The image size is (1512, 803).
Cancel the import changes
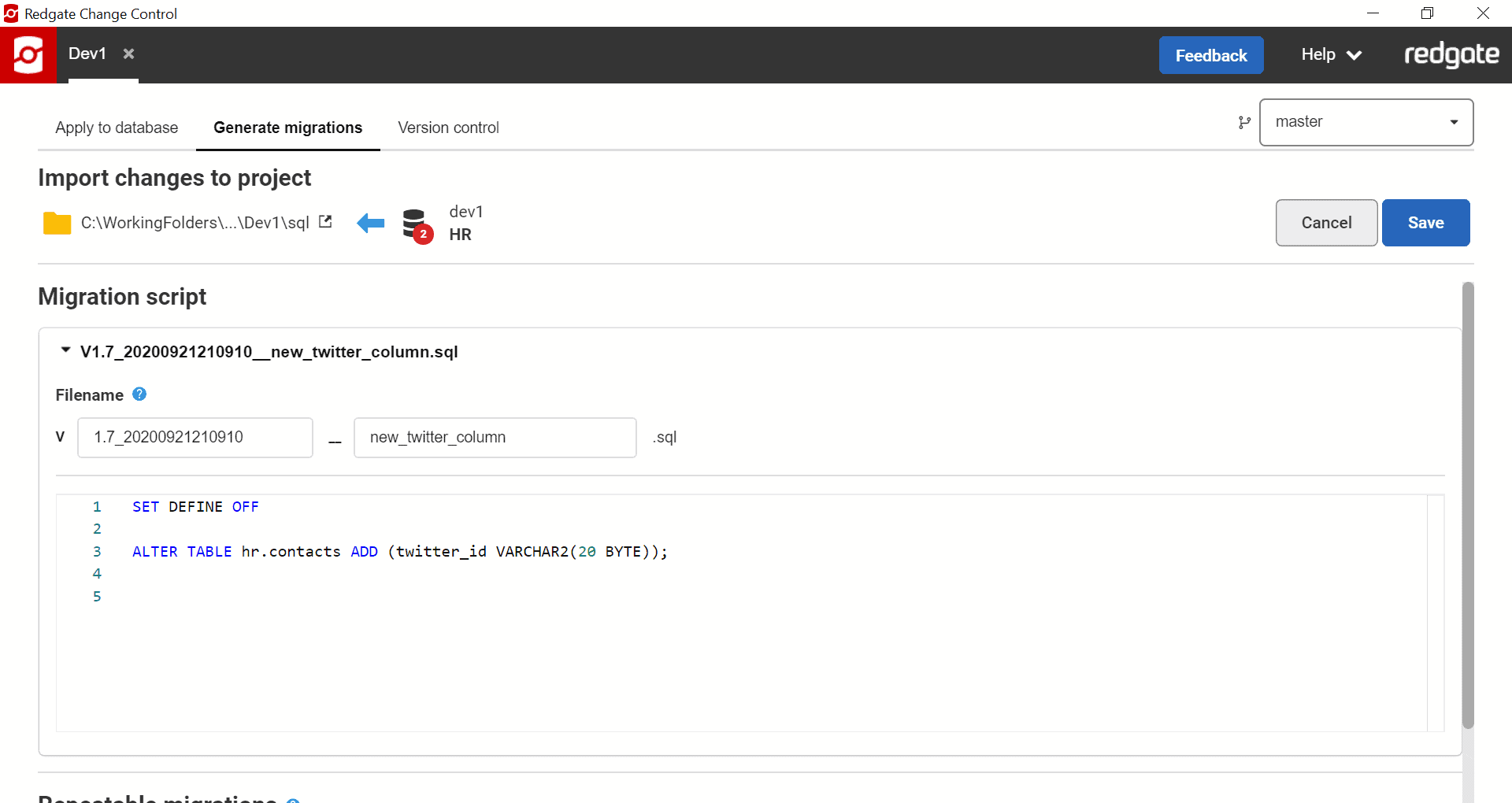coord(1327,223)
